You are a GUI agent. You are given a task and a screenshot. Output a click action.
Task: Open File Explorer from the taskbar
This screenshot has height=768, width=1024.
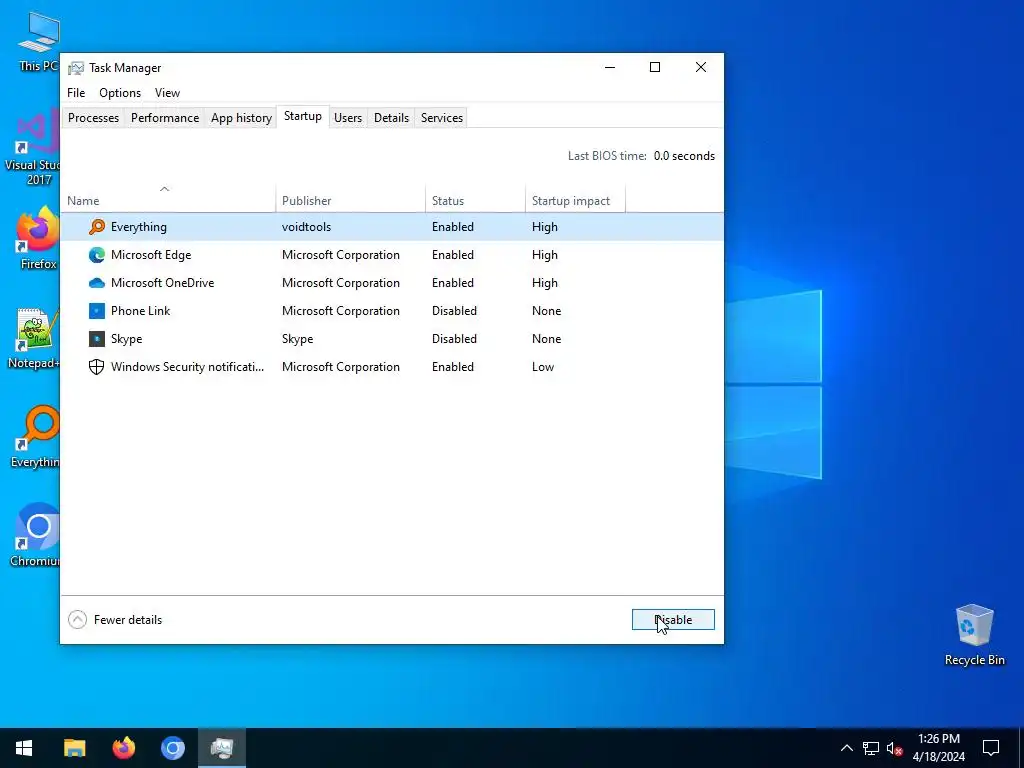[74, 748]
